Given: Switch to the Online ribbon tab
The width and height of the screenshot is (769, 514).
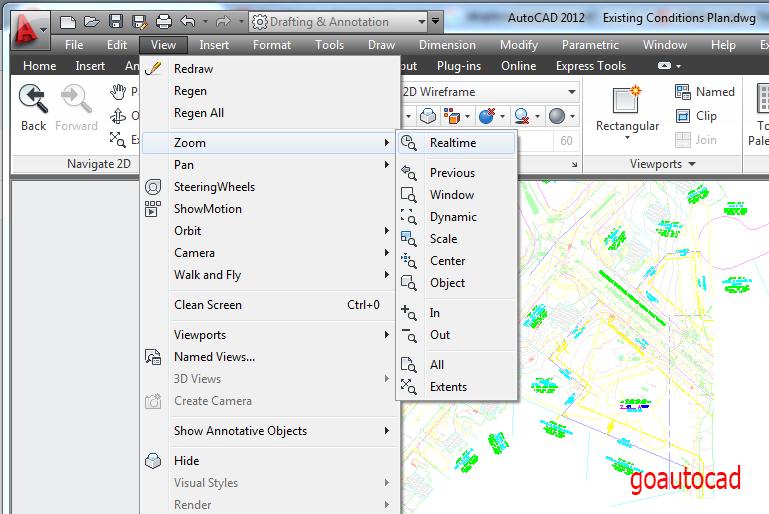Looking at the screenshot, I should (x=519, y=66).
